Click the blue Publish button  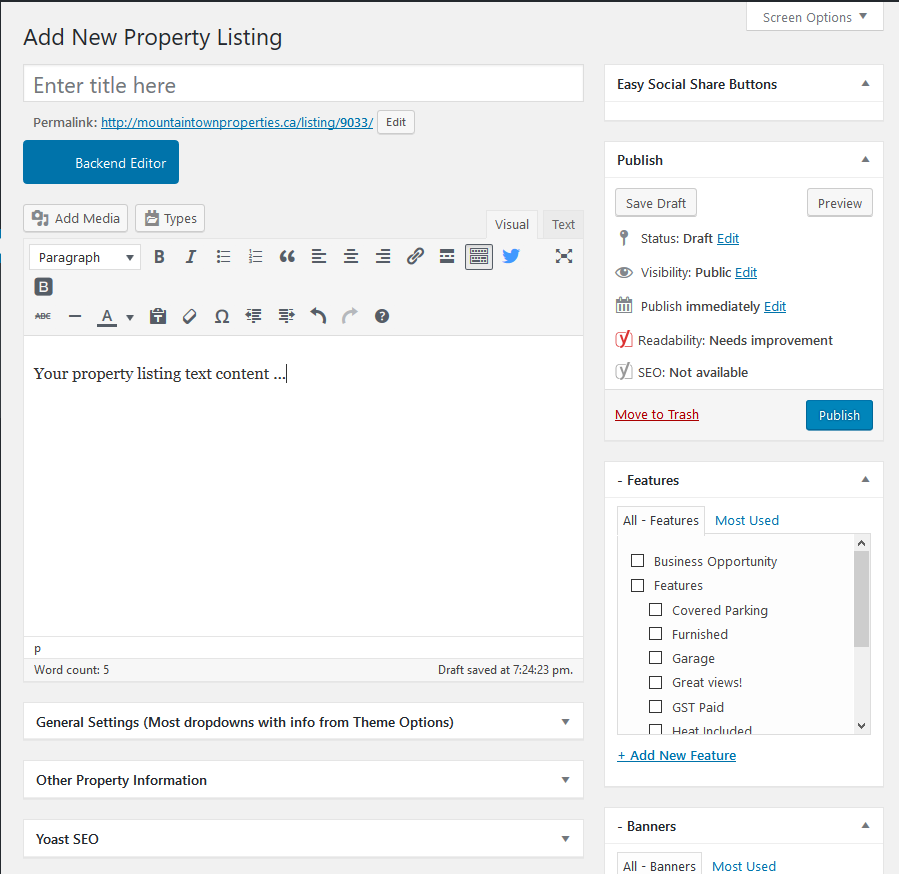tap(839, 415)
